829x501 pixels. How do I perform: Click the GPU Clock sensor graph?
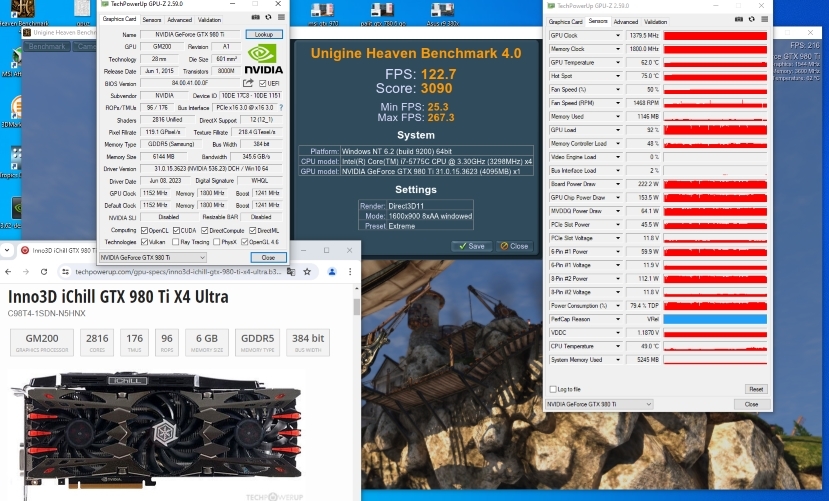715,35
